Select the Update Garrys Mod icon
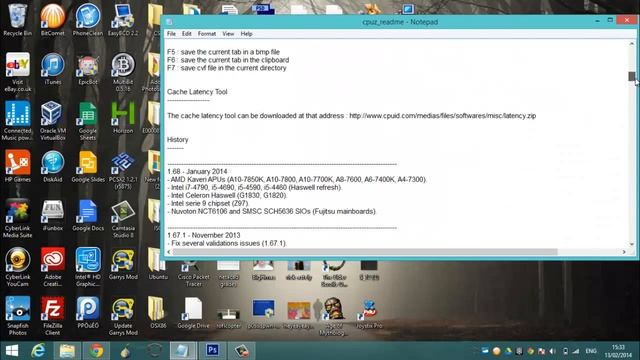Screen dimensions: 640x360 tap(123, 316)
